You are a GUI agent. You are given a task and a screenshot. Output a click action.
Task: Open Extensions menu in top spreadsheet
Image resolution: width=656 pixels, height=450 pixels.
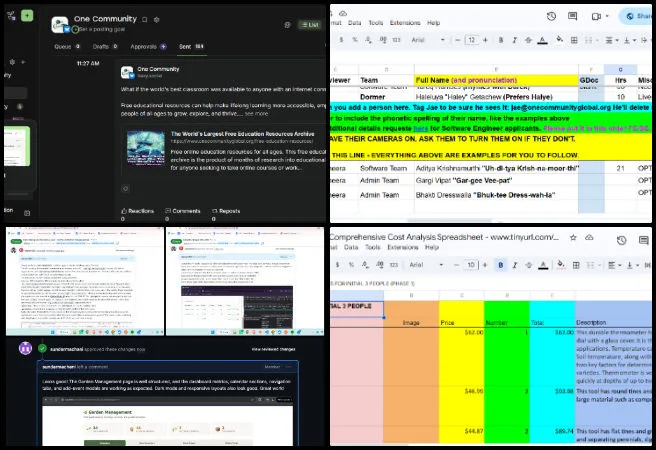(x=405, y=23)
